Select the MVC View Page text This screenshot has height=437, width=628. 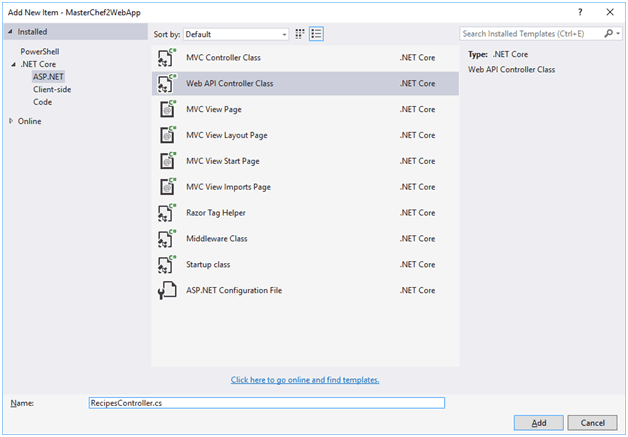(214, 109)
